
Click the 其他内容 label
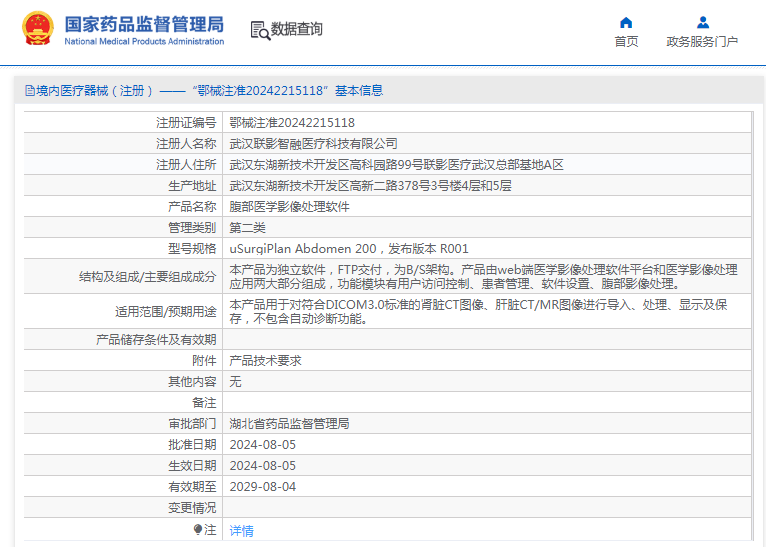(192, 381)
